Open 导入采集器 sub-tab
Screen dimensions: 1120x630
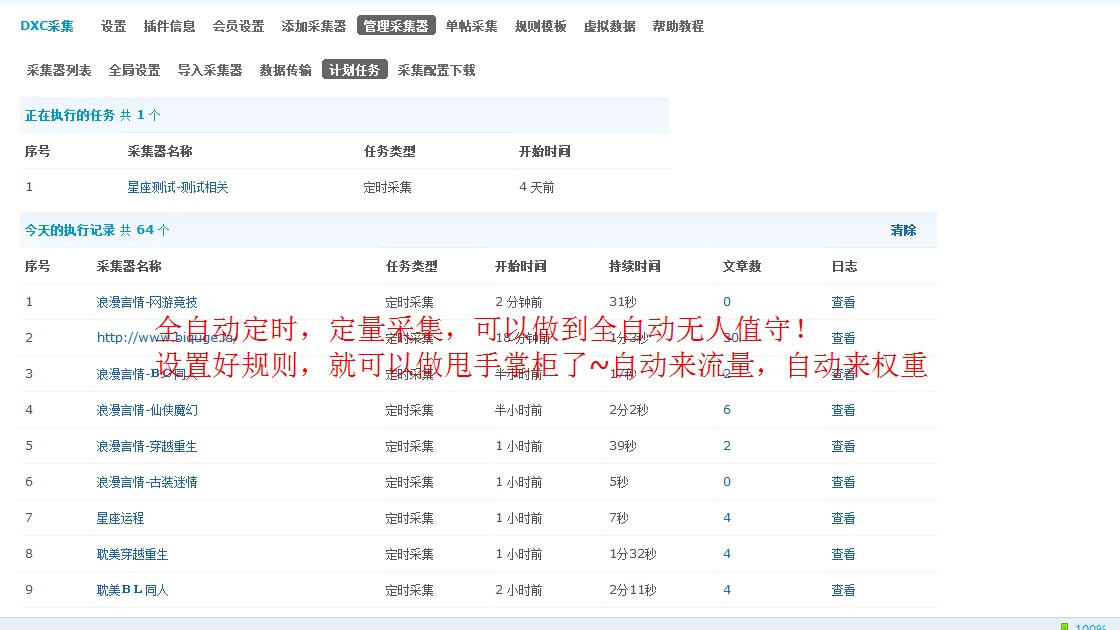(210, 70)
